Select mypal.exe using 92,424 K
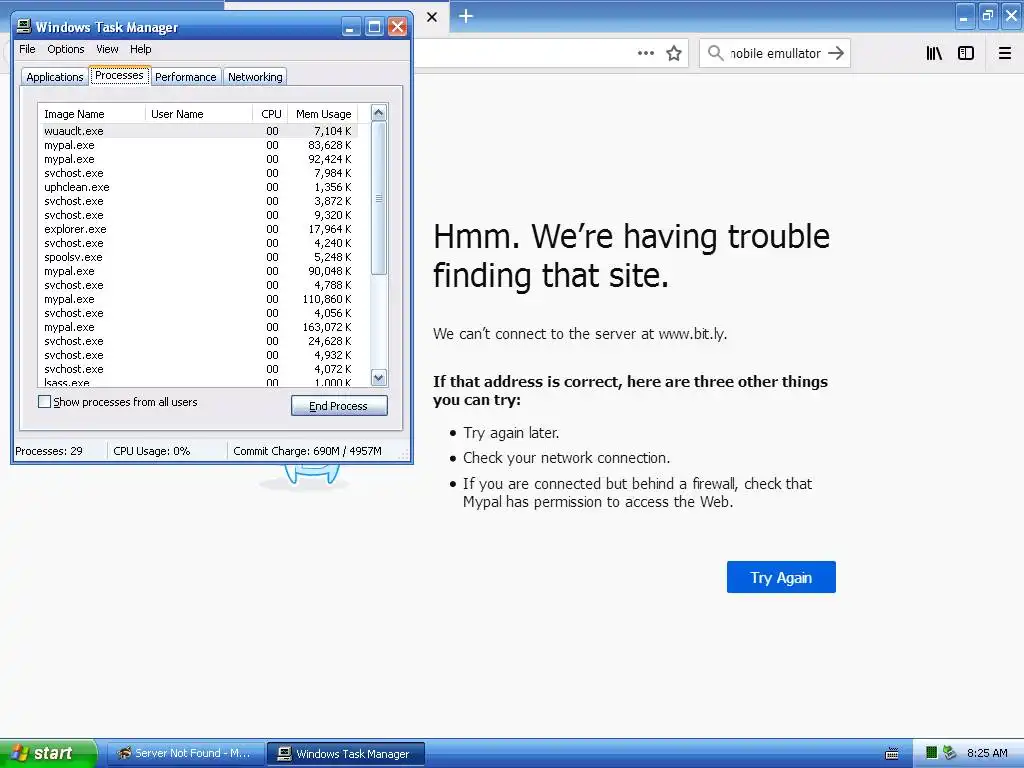 (x=199, y=159)
